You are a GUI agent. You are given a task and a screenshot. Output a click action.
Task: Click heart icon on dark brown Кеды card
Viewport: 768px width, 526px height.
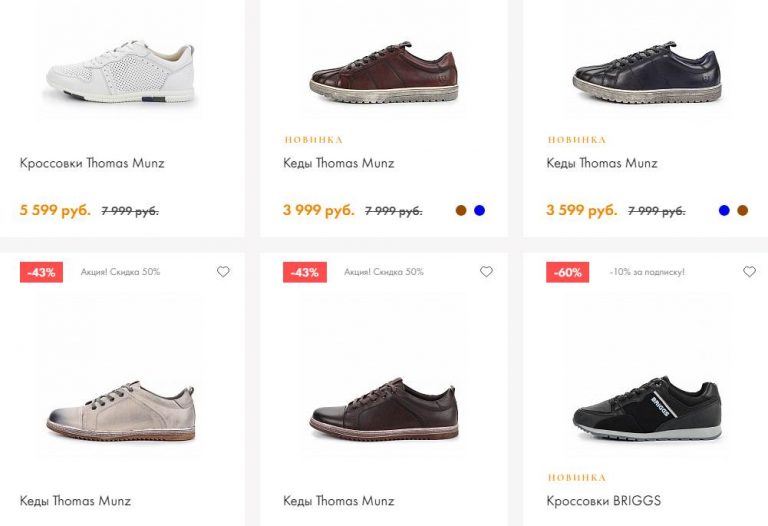[486, 272]
